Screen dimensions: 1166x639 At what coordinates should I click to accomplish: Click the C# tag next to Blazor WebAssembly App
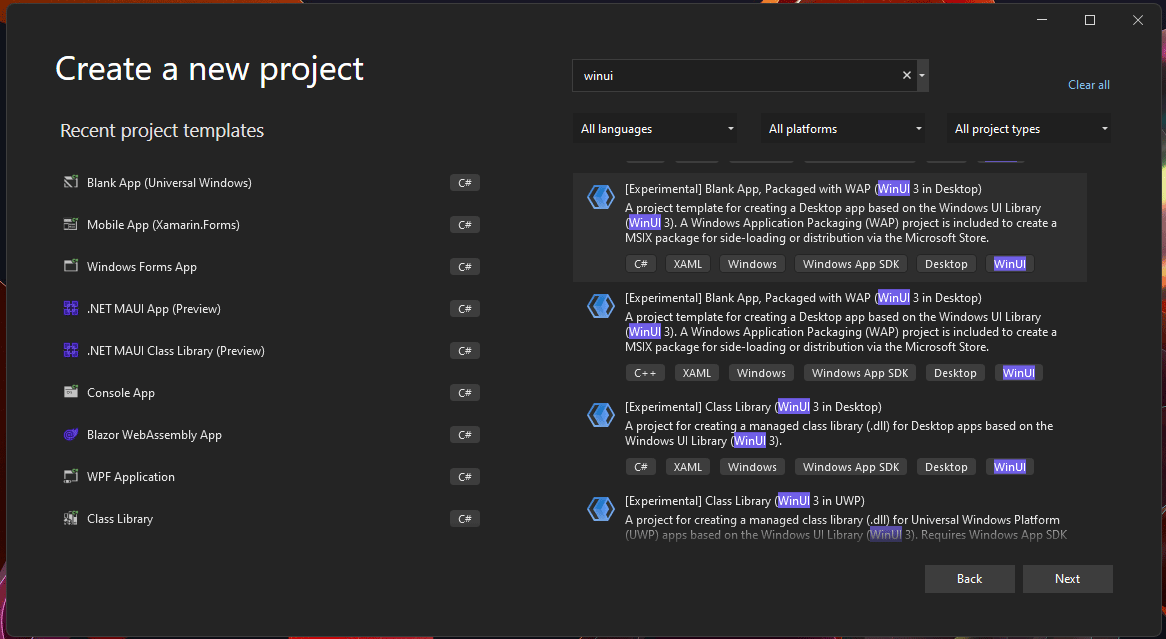tap(465, 434)
